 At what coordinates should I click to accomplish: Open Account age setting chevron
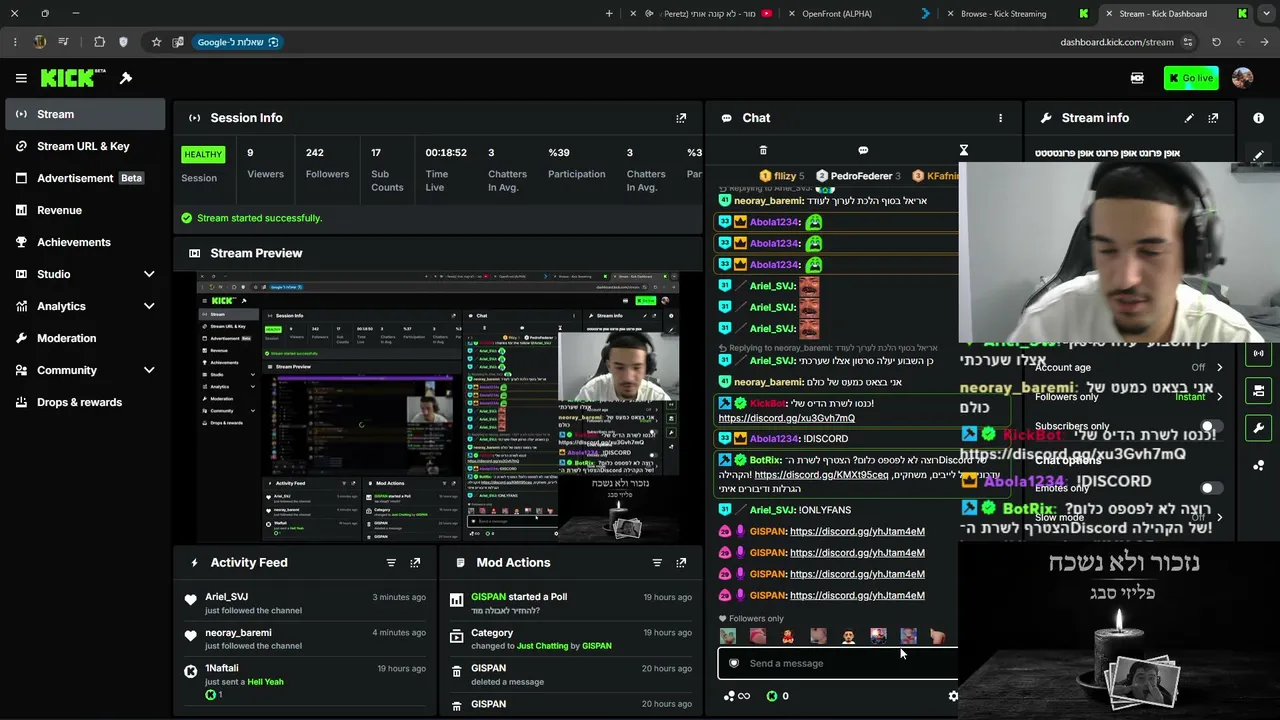[x=1219, y=367]
